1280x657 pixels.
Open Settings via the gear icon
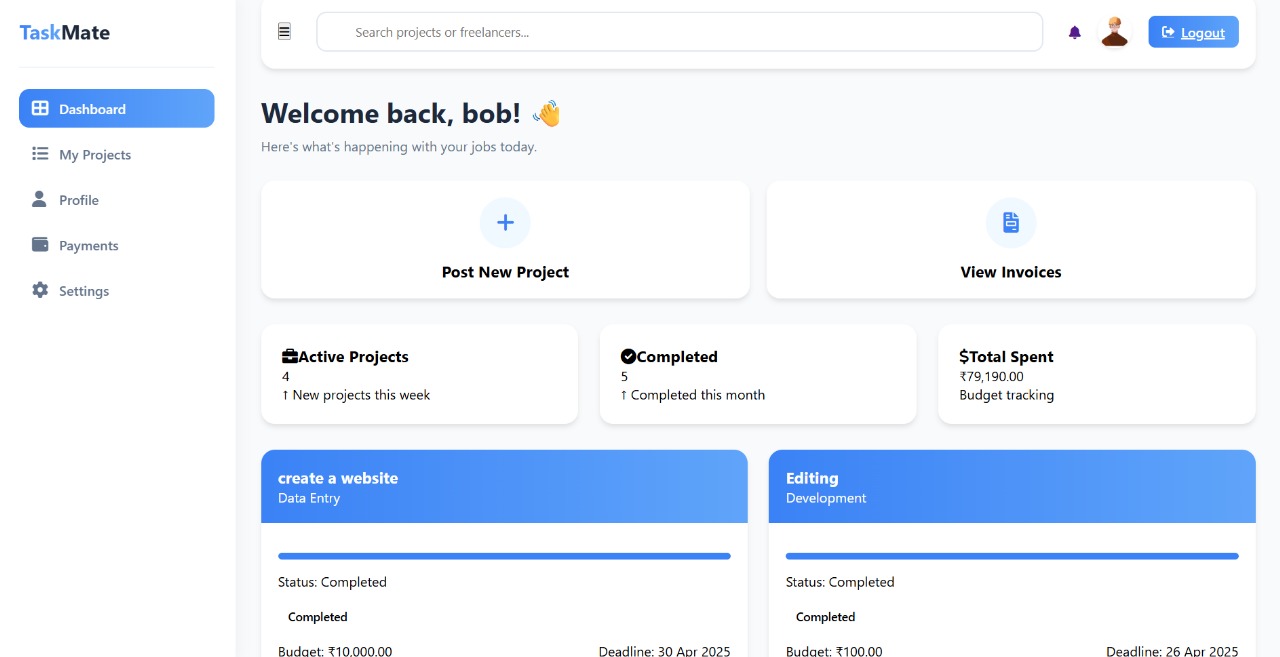point(38,290)
